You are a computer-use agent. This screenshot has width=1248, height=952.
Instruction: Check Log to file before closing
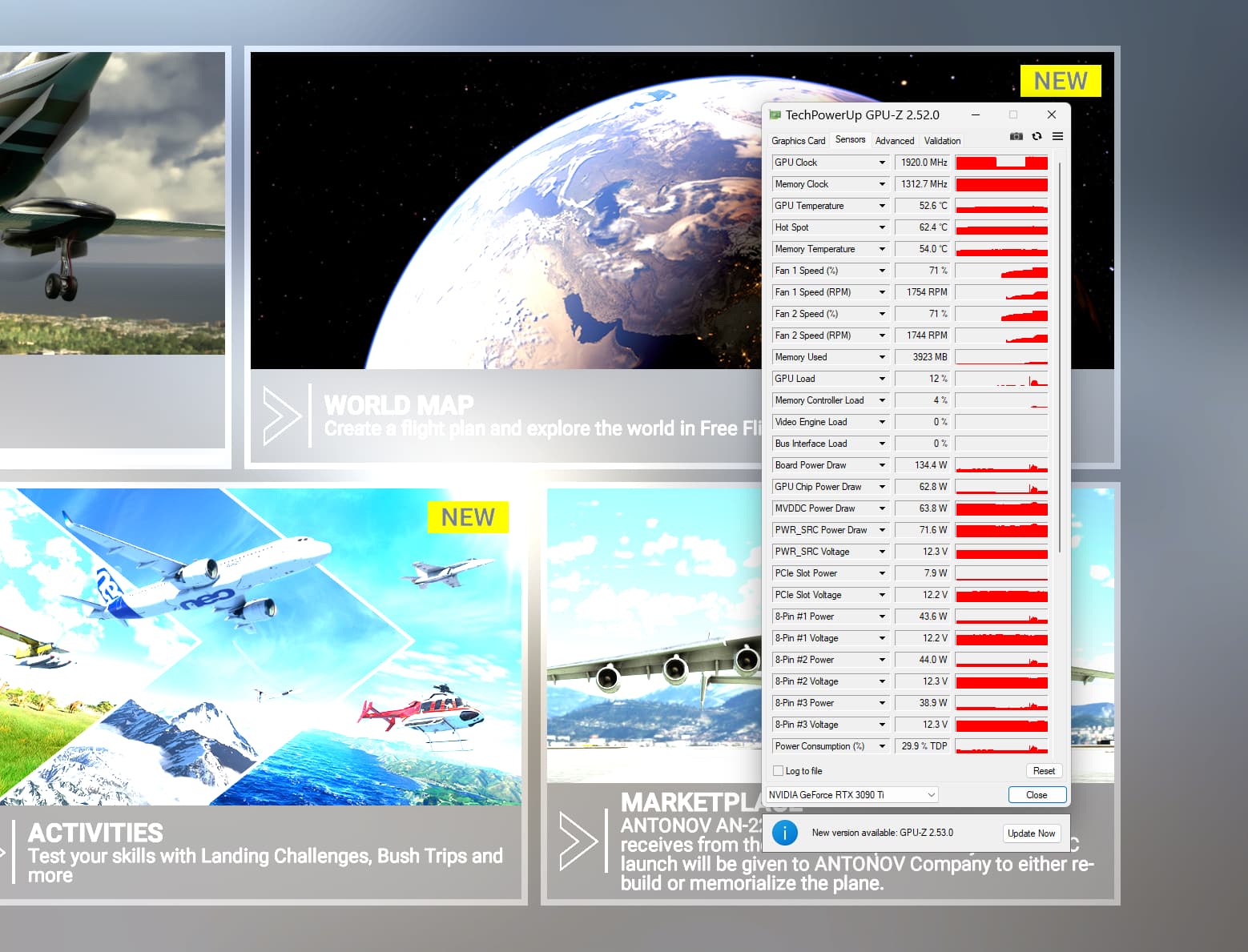click(778, 770)
